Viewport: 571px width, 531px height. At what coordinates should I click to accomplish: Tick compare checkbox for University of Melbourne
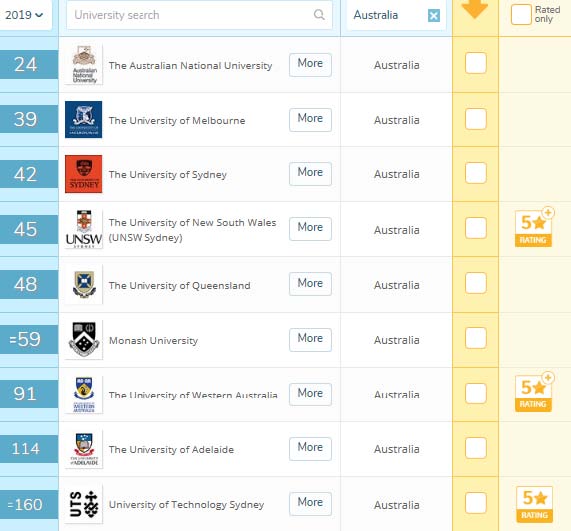(x=476, y=119)
